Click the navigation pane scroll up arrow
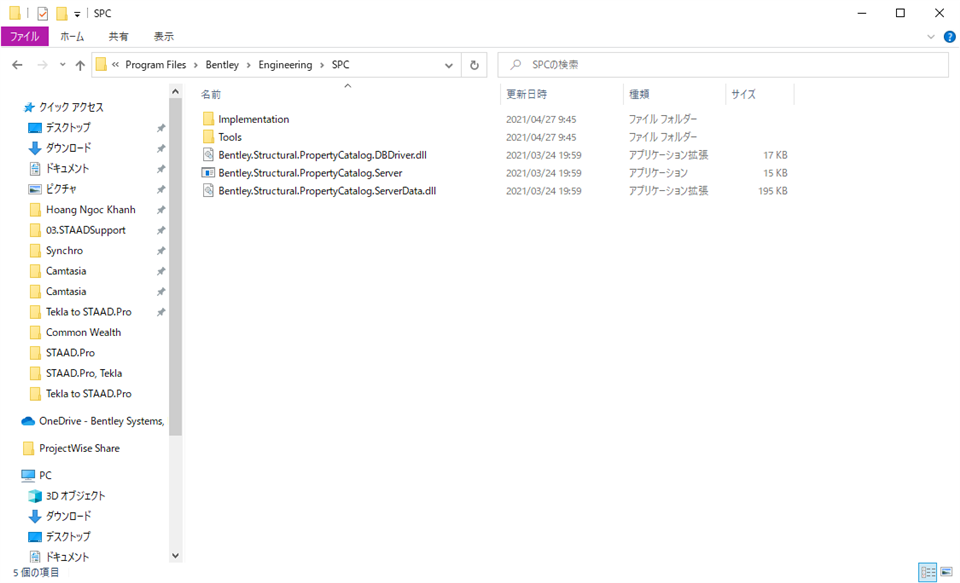 pyautogui.click(x=176, y=92)
